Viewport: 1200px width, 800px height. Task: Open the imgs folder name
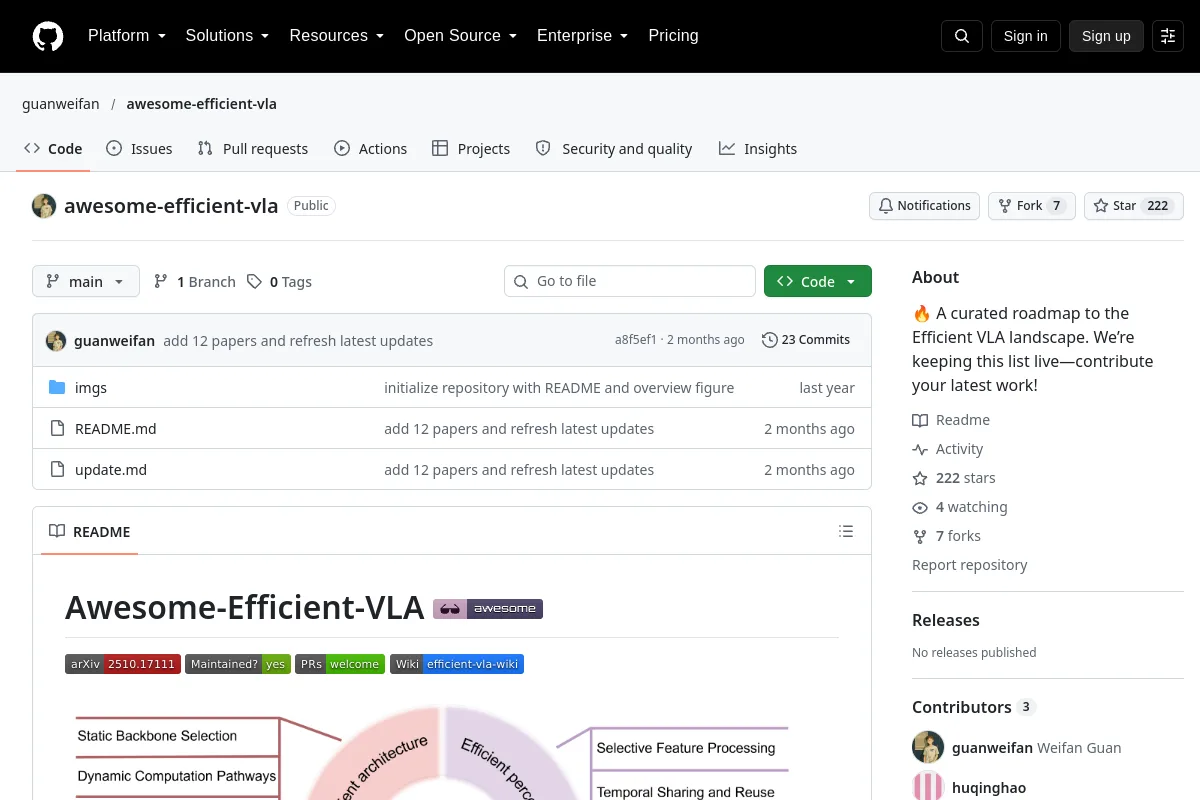(x=91, y=387)
